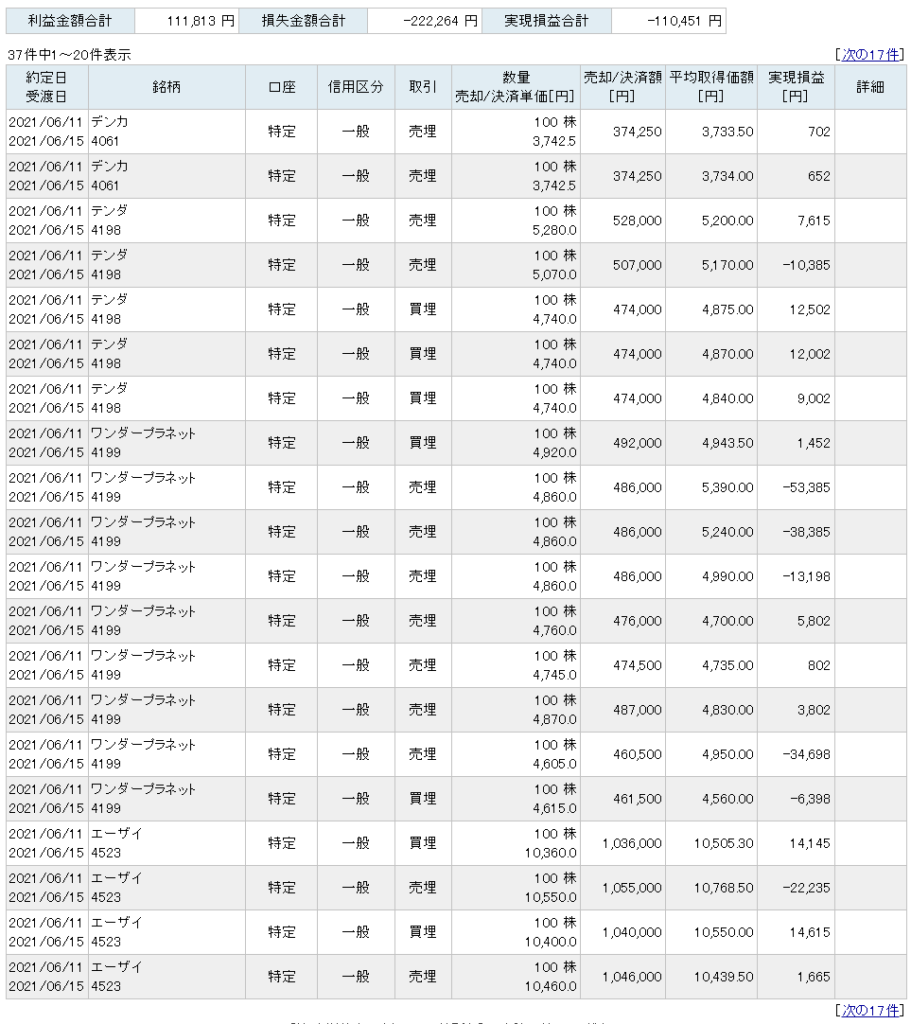Click average cost 4,875.00 for テンダ
The image size is (911, 1024).
click(727, 309)
